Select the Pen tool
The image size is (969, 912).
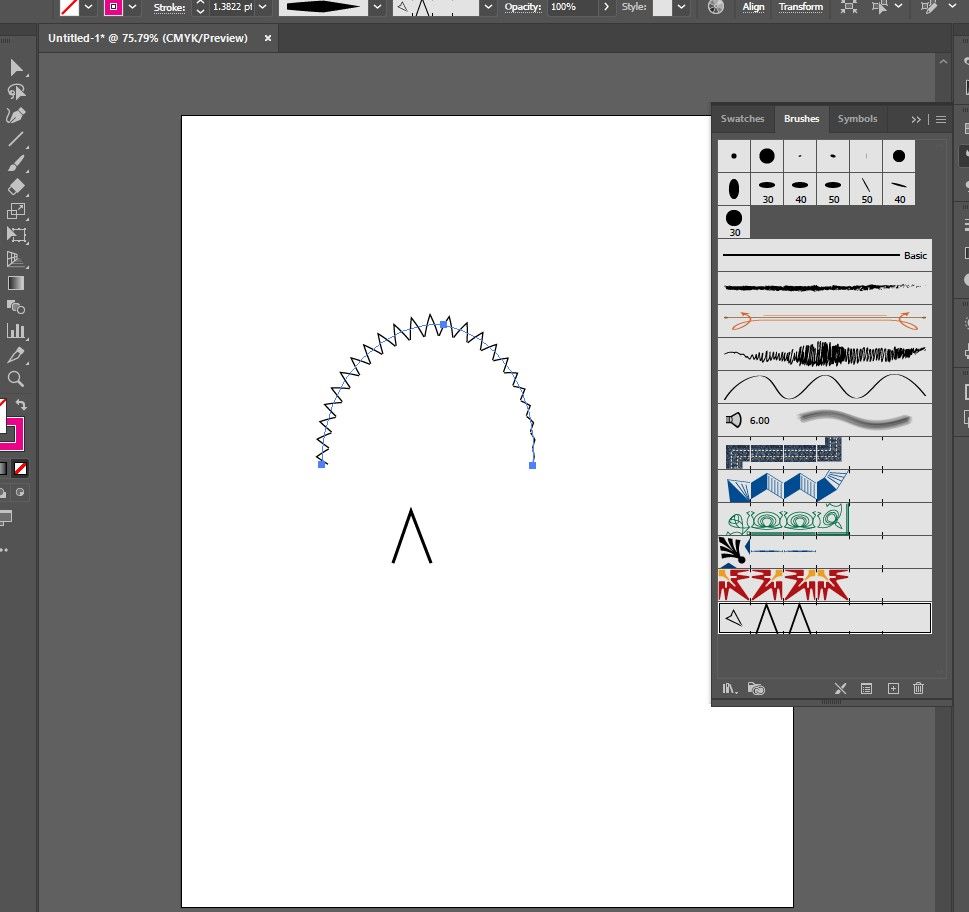(x=14, y=116)
